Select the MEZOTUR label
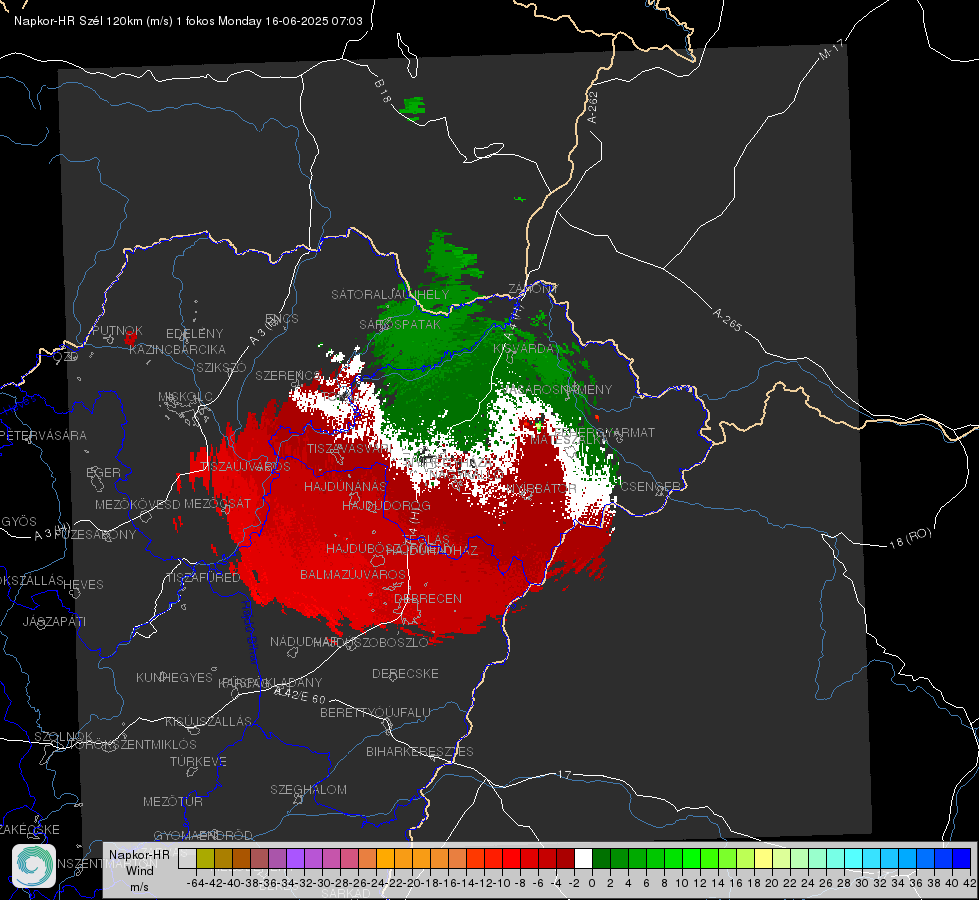 173,801
